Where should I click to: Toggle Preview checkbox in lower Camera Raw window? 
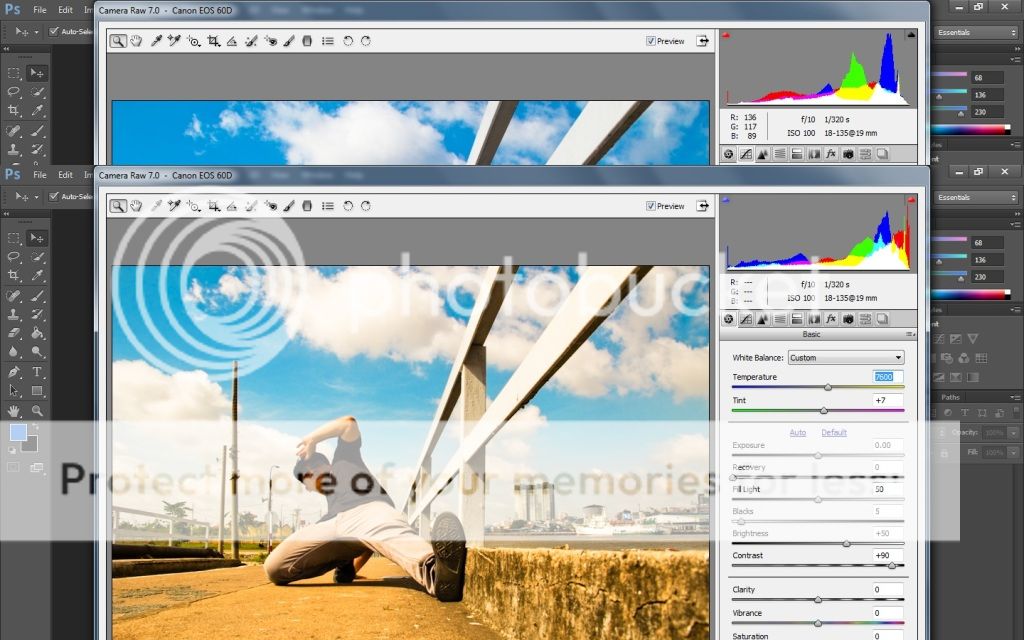pos(650,206)
